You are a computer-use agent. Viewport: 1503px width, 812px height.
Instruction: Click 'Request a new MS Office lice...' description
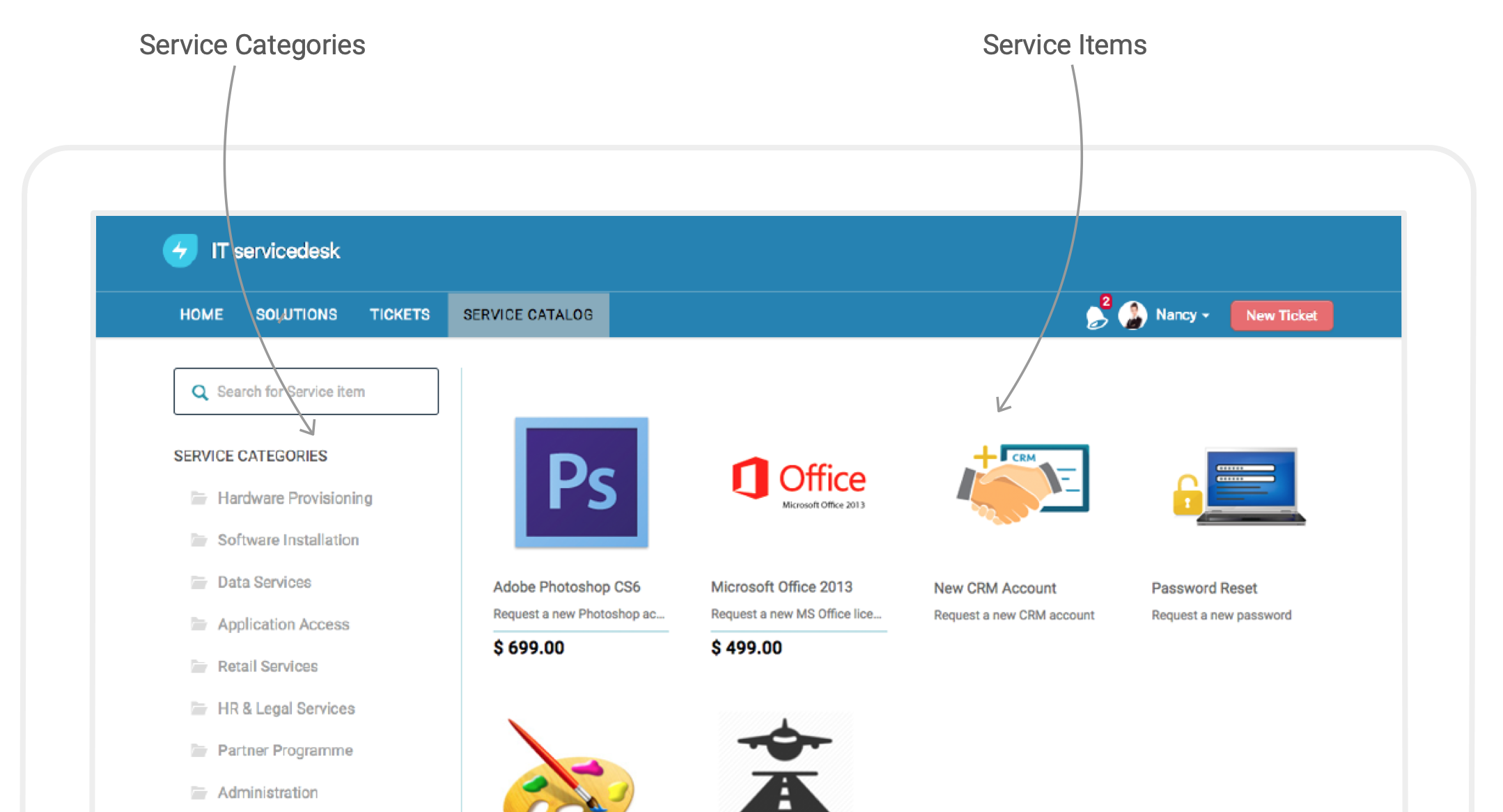tap(796, 614)
